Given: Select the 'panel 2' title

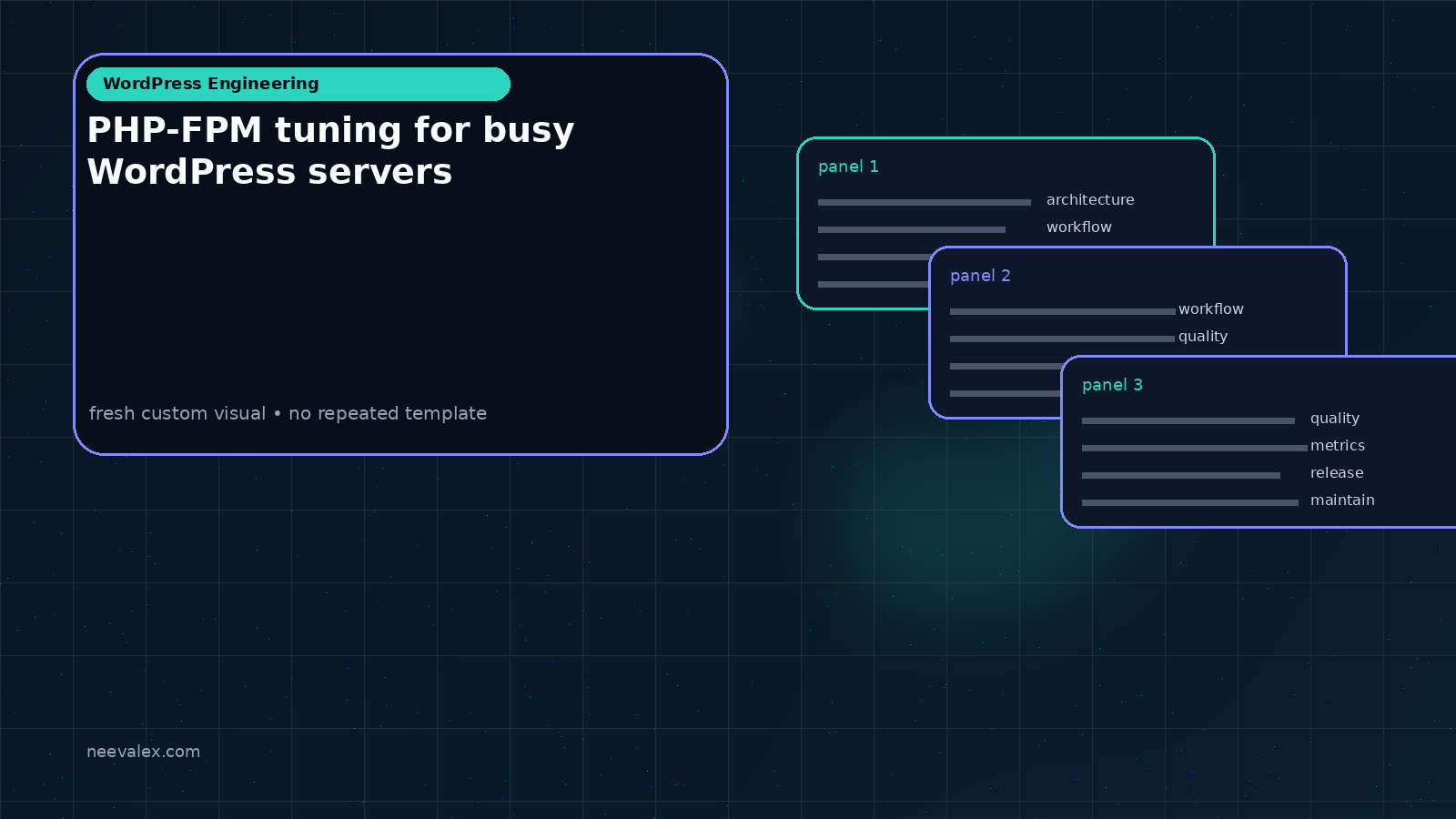Looking at the screenshot, I should click(x=980, y=276).
